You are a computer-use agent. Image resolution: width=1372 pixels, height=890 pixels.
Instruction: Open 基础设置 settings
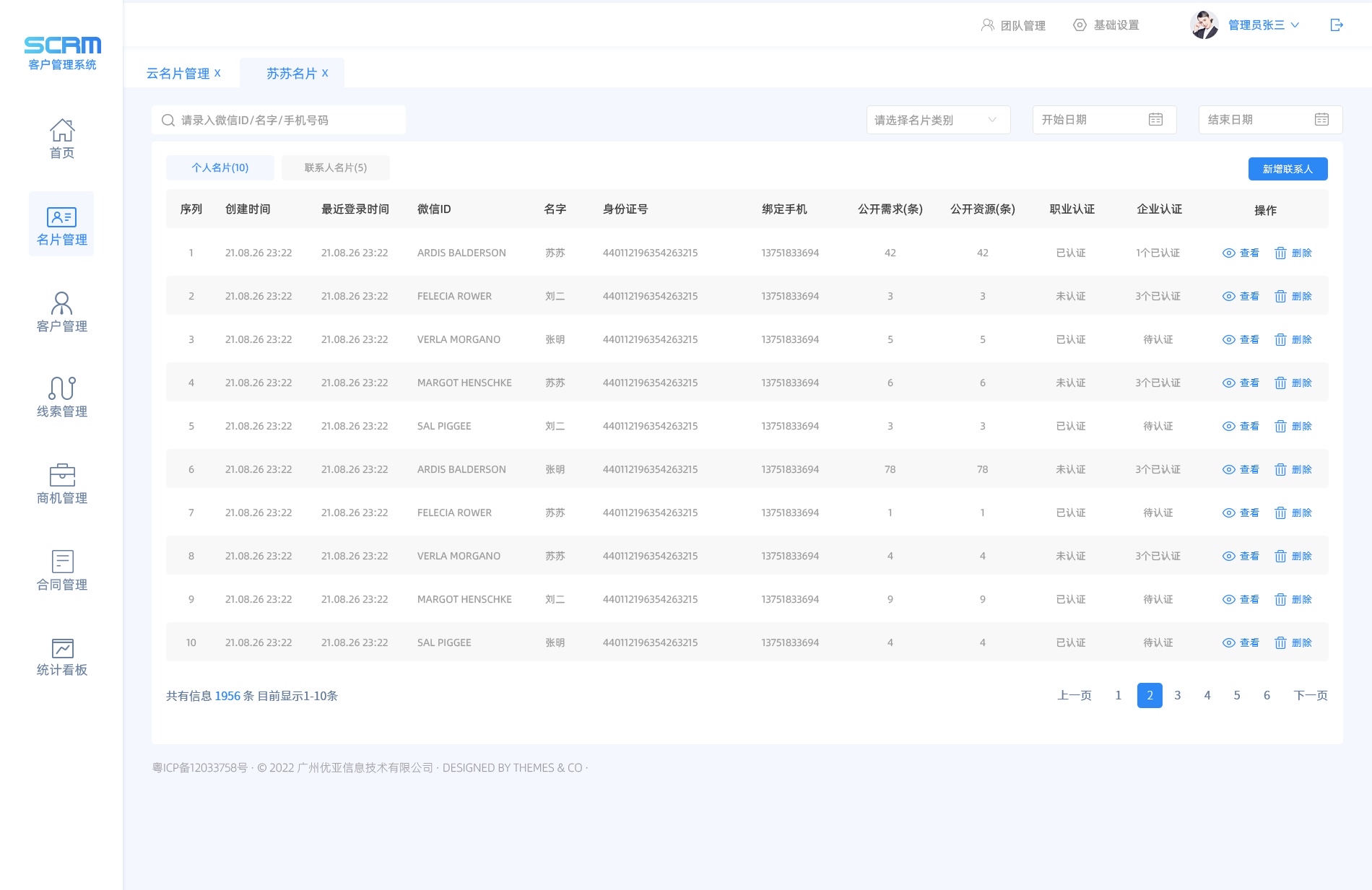pyautogui.click(x=1106, y=25)
